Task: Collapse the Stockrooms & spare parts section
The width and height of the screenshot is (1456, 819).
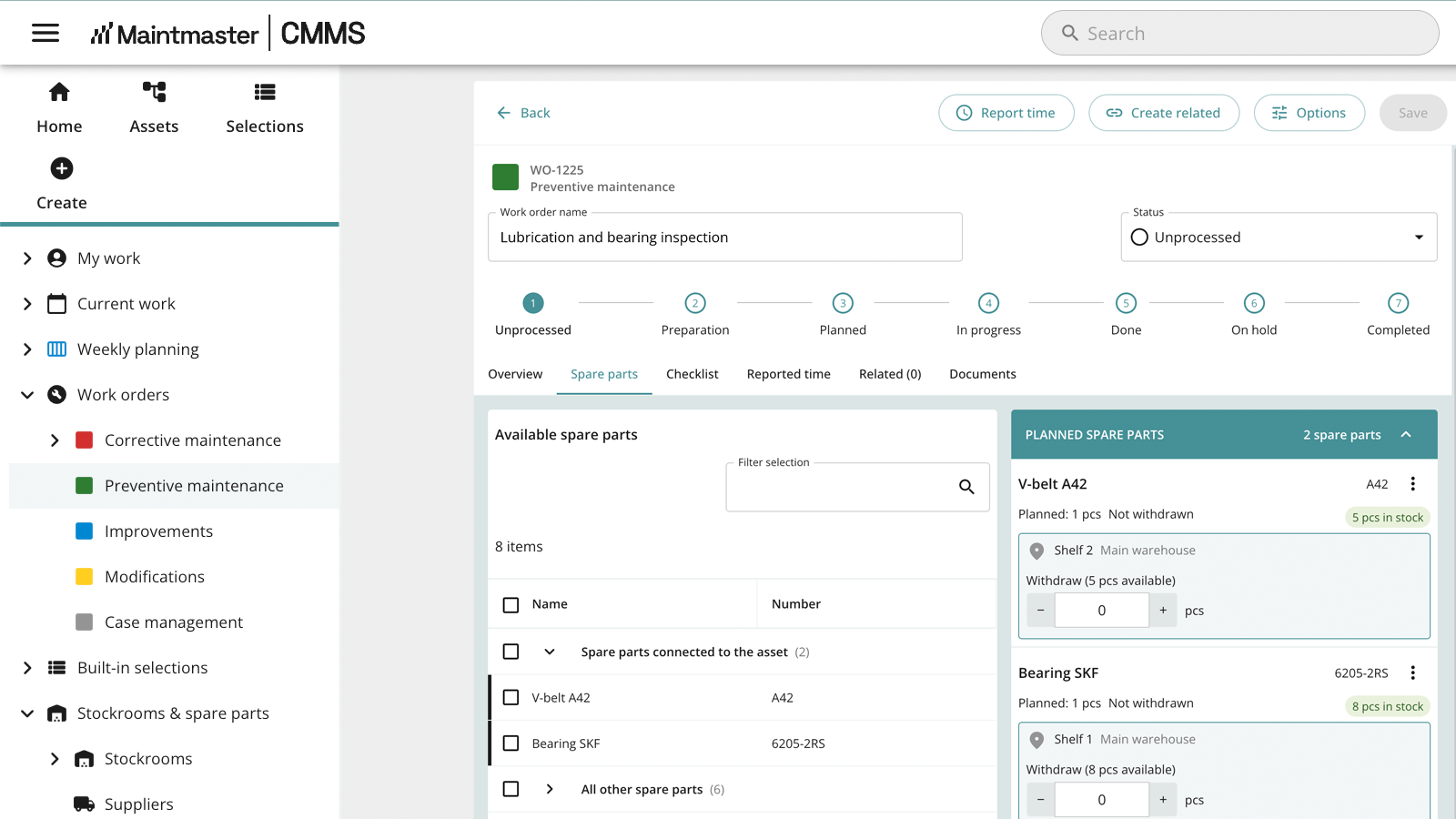Action: pyautogui.click(x=27, y=713)
